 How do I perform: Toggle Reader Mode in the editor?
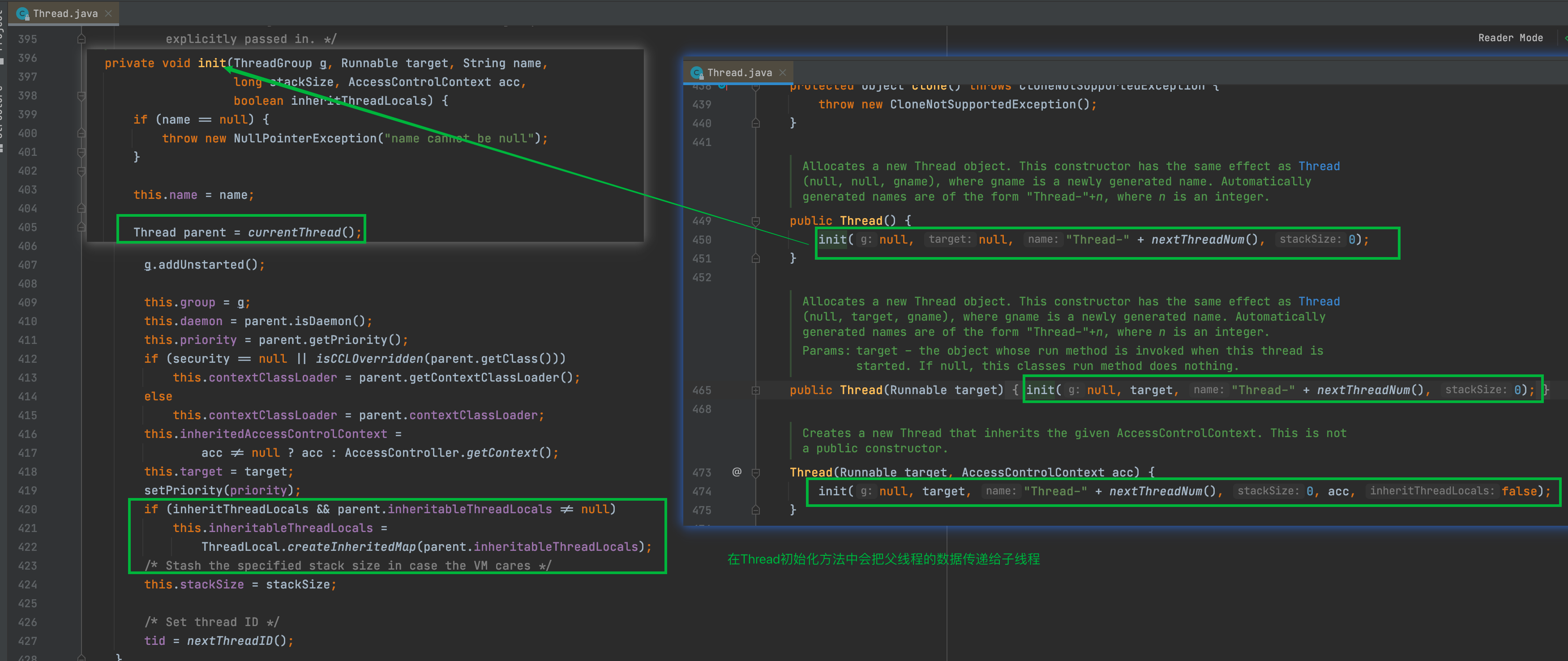[1510, 38]
